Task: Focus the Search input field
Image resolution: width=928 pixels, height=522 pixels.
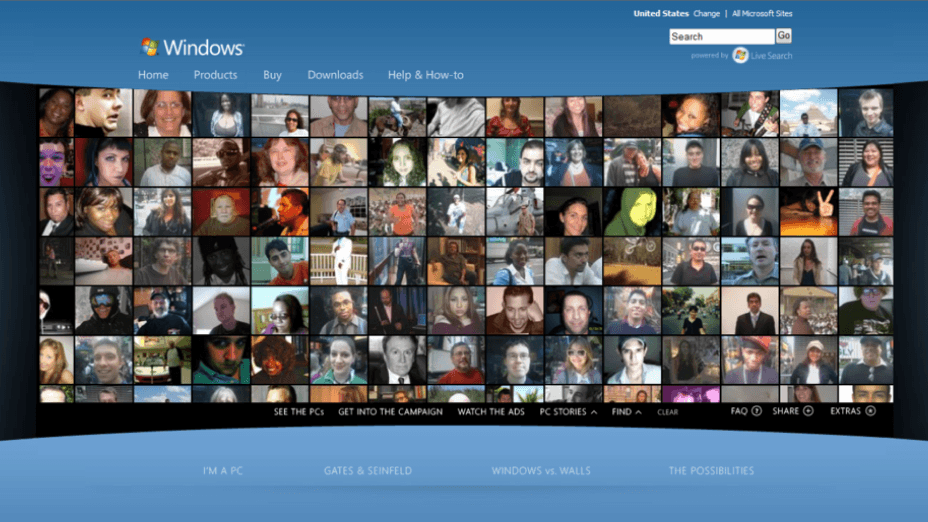Action: pos(722,37)
